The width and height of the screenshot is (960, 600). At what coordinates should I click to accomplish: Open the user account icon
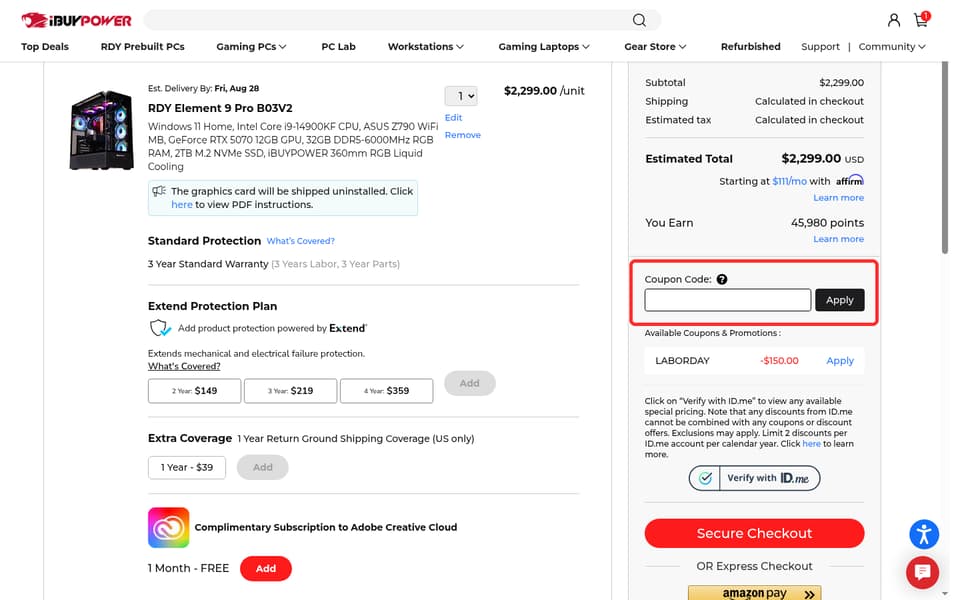[x=894, y=20]
